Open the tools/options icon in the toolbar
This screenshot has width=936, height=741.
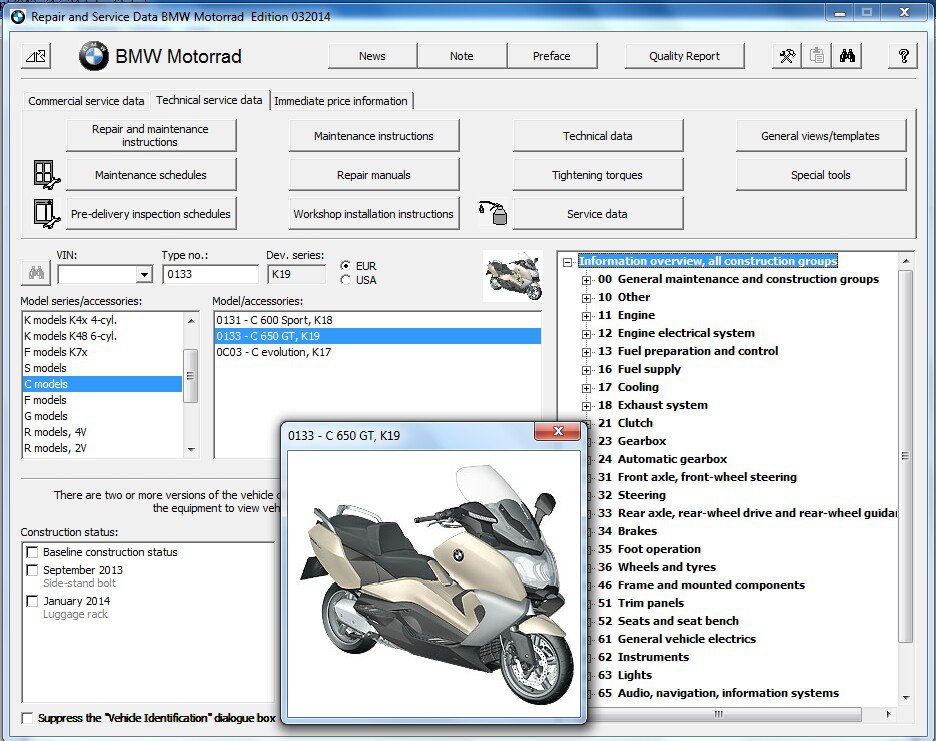pyautogui.click(x=787, y=56)
